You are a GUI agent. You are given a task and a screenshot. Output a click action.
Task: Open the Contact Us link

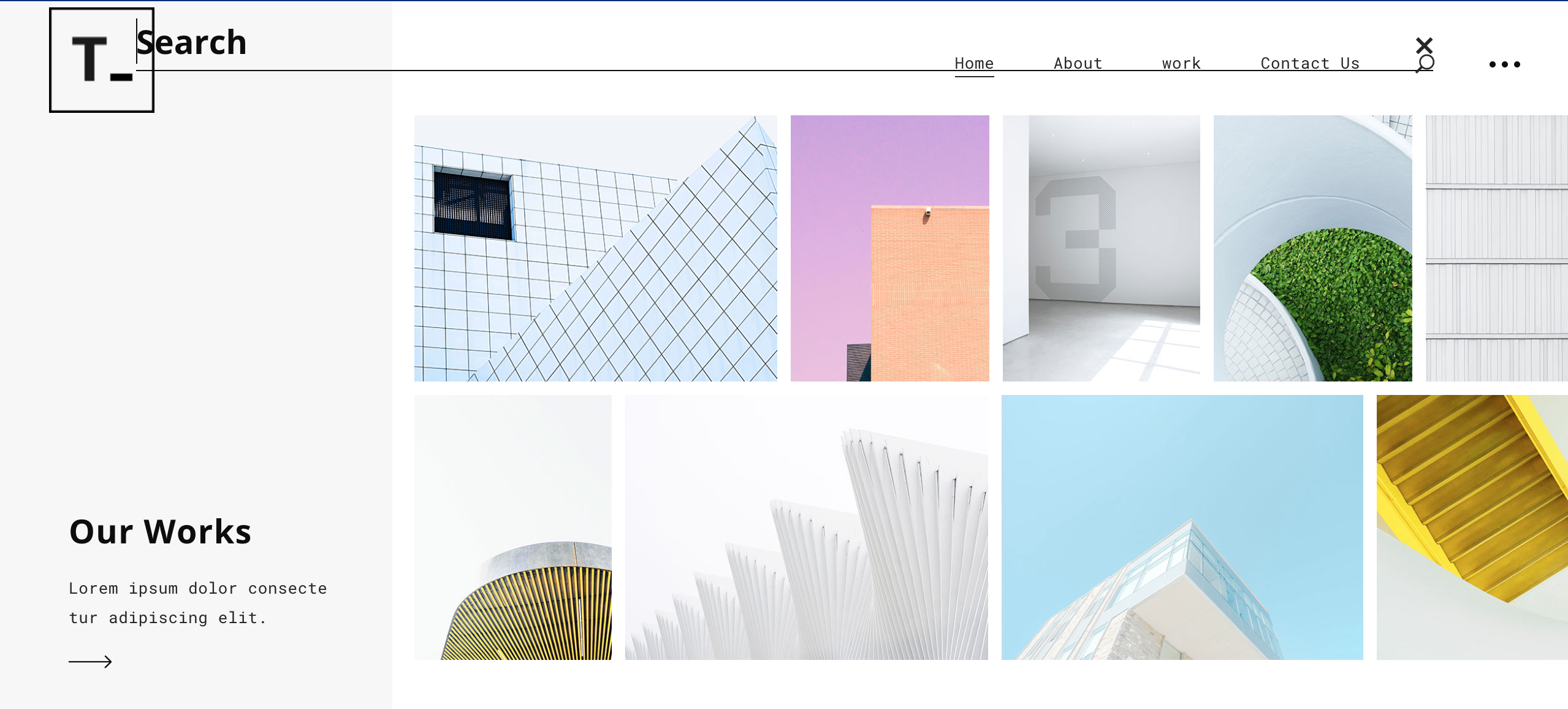pos(1309,63)
